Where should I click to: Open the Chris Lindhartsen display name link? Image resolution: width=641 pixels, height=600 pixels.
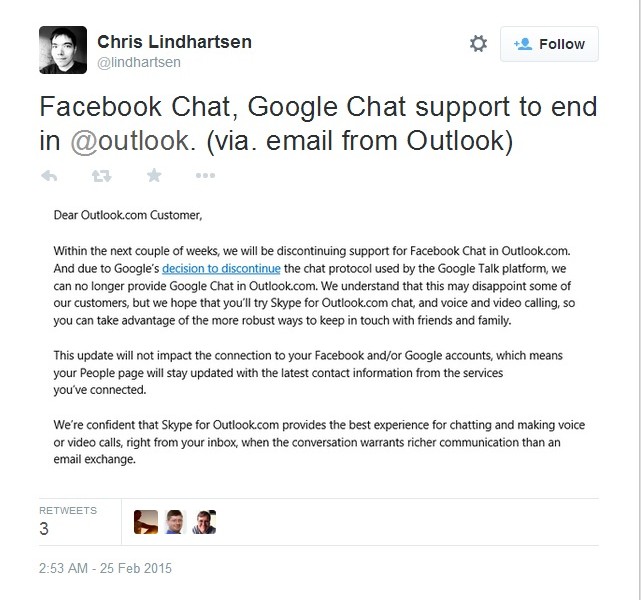[x=176, y=41]
